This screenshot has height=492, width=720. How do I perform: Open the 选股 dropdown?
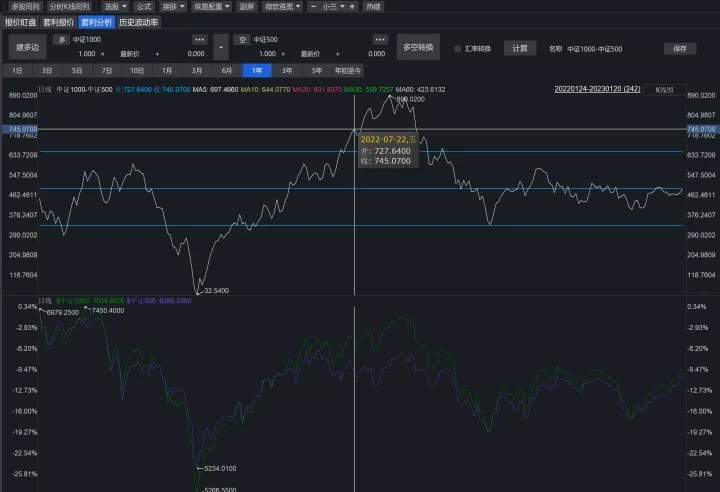115,6
